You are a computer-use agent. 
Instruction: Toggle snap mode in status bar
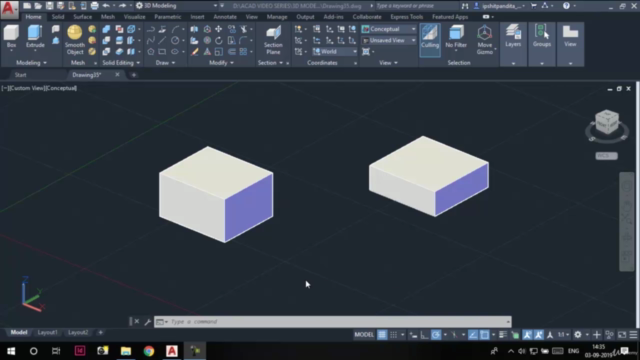coord(393,335)
